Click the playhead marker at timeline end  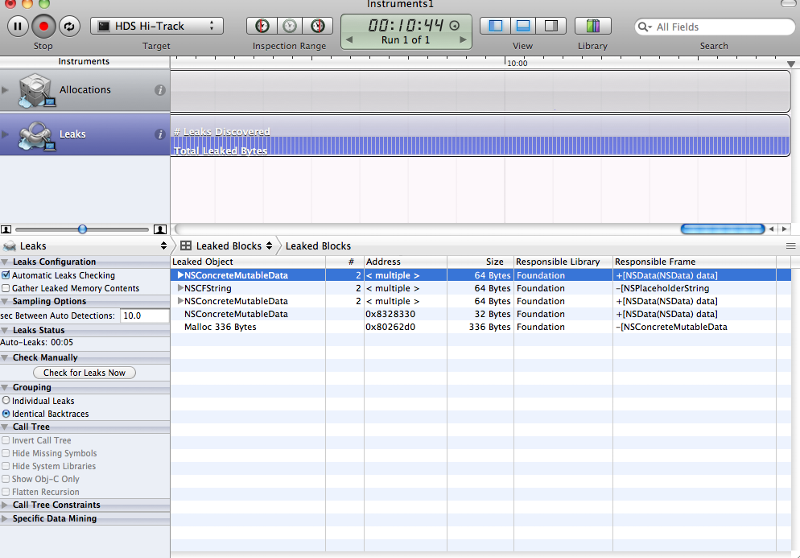point(791,64)
